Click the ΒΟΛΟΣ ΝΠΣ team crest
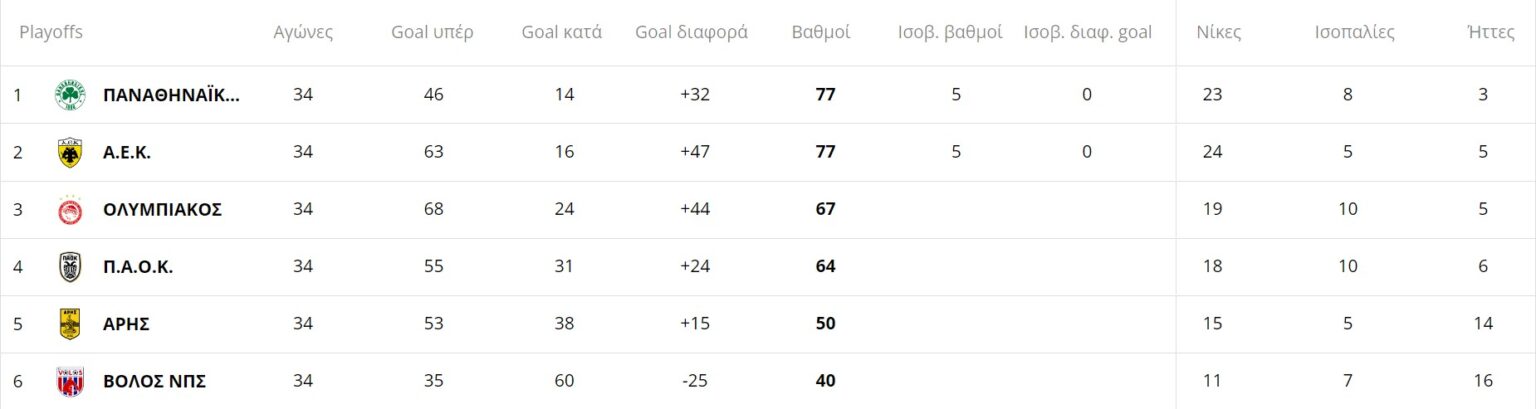The width and height of the screenshot is (1536, 409). click(70, 381)
